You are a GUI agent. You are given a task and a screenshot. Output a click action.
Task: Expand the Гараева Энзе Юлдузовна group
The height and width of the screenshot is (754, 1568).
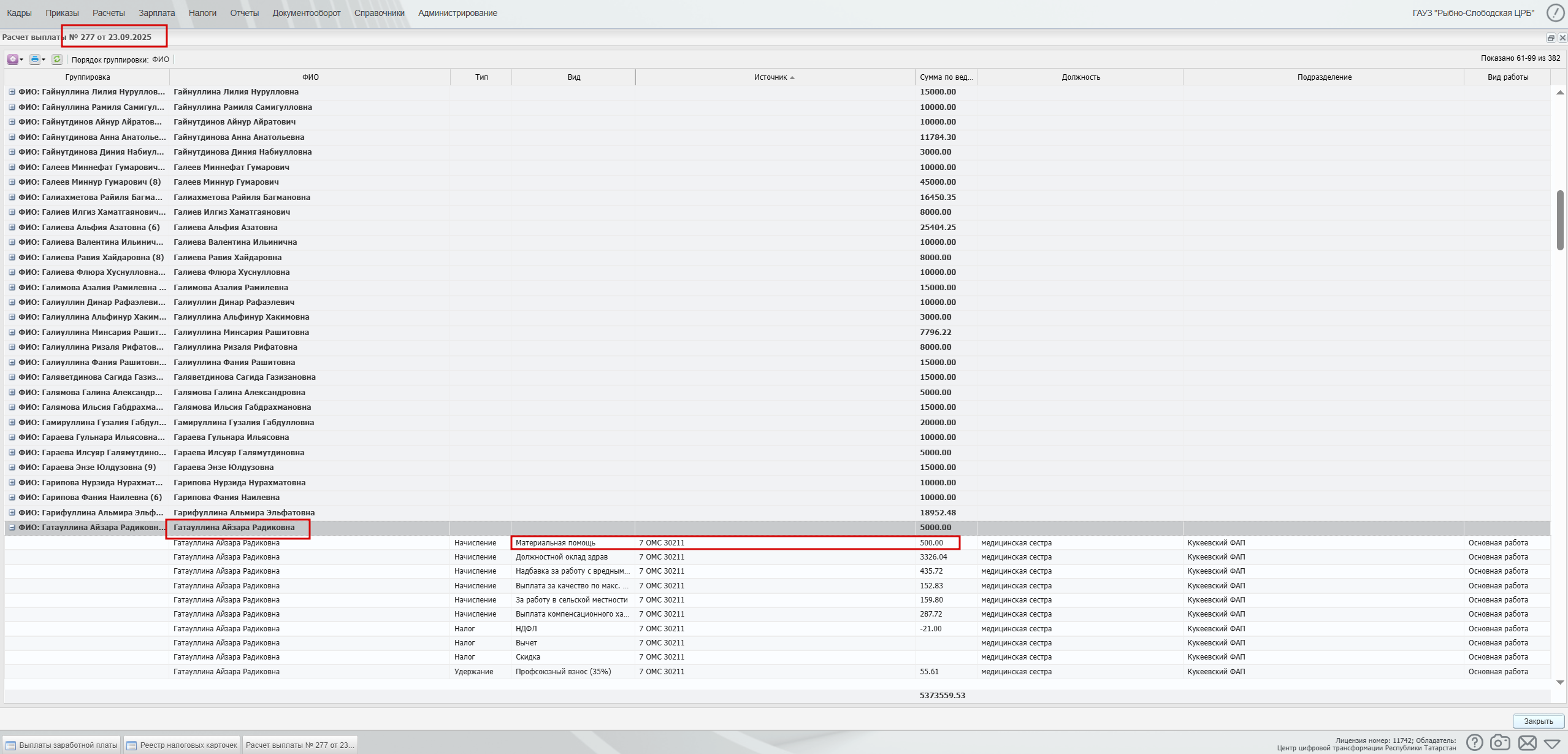pos(12,467)
